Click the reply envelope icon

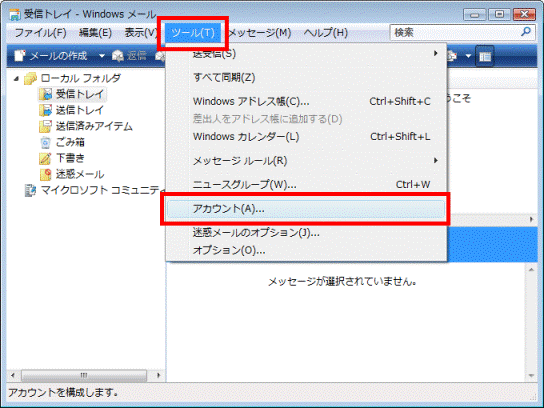118,56
